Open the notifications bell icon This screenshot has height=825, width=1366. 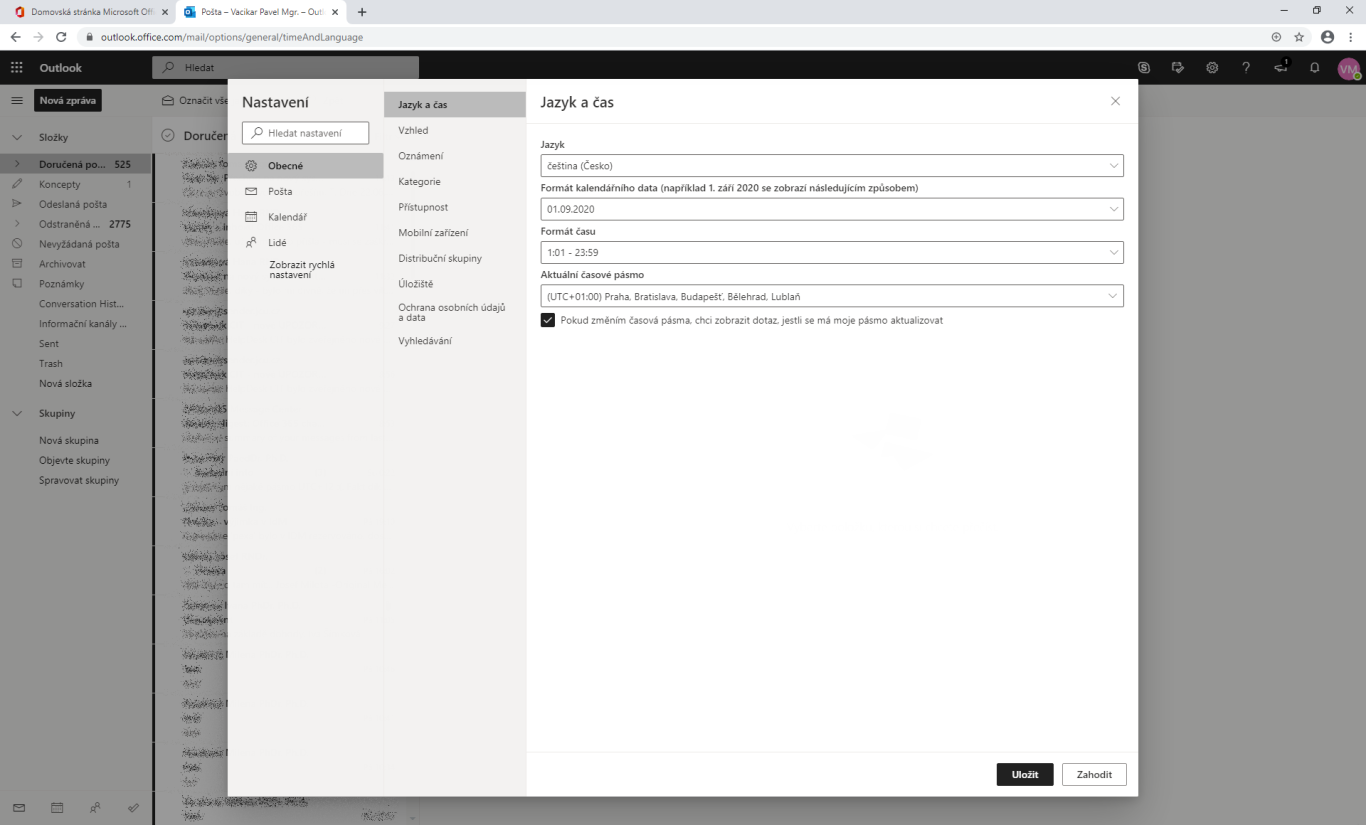click(1315, 68)
